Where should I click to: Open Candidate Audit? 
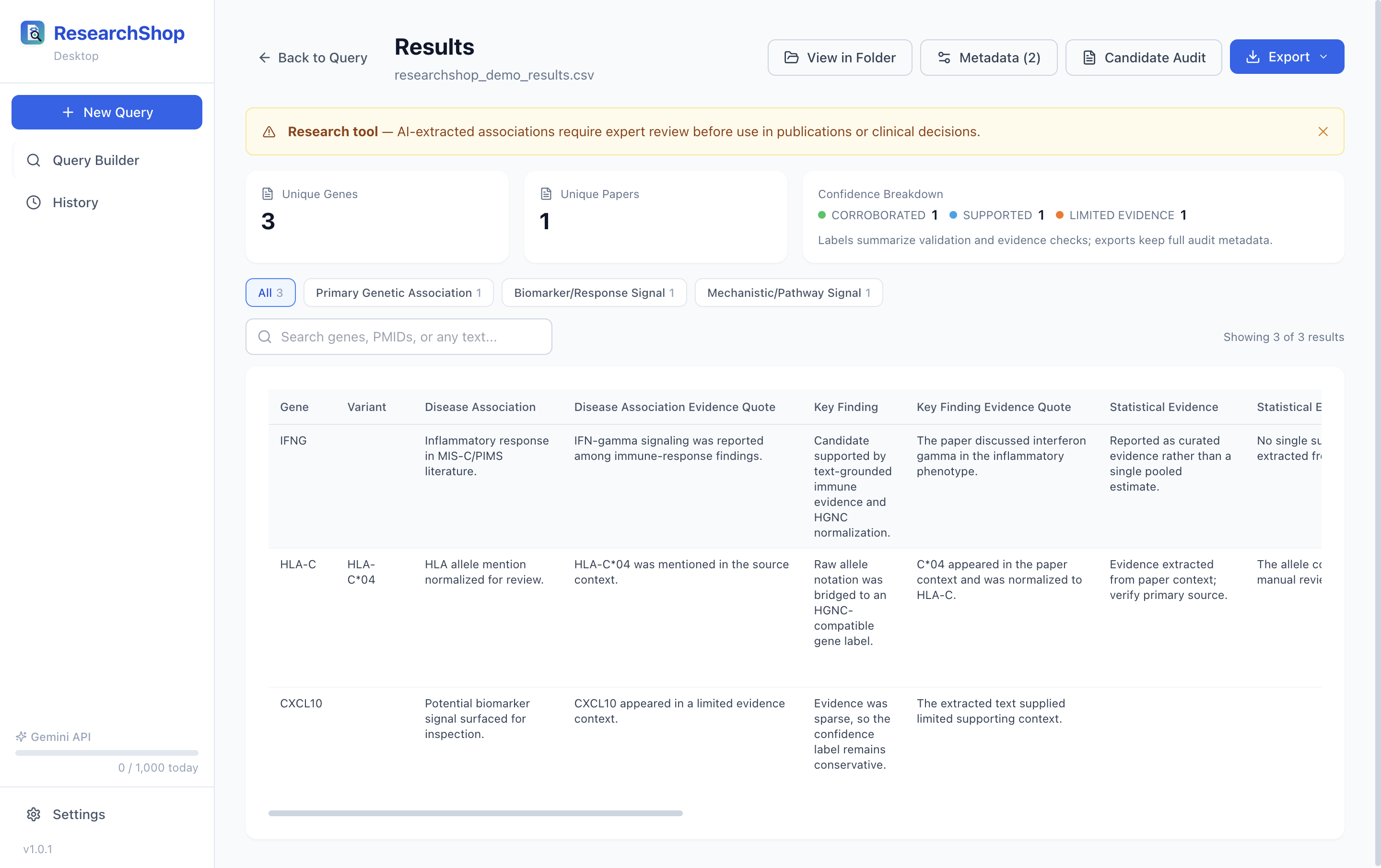pyautogui.click(x=1144, y=58)
